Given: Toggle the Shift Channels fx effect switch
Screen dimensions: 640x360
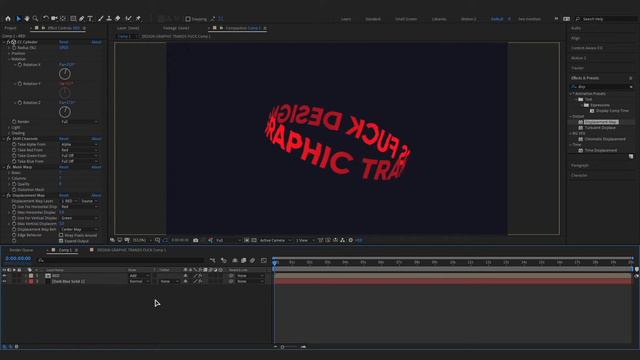Looking at the screenshot, I should tap(9, 139).
